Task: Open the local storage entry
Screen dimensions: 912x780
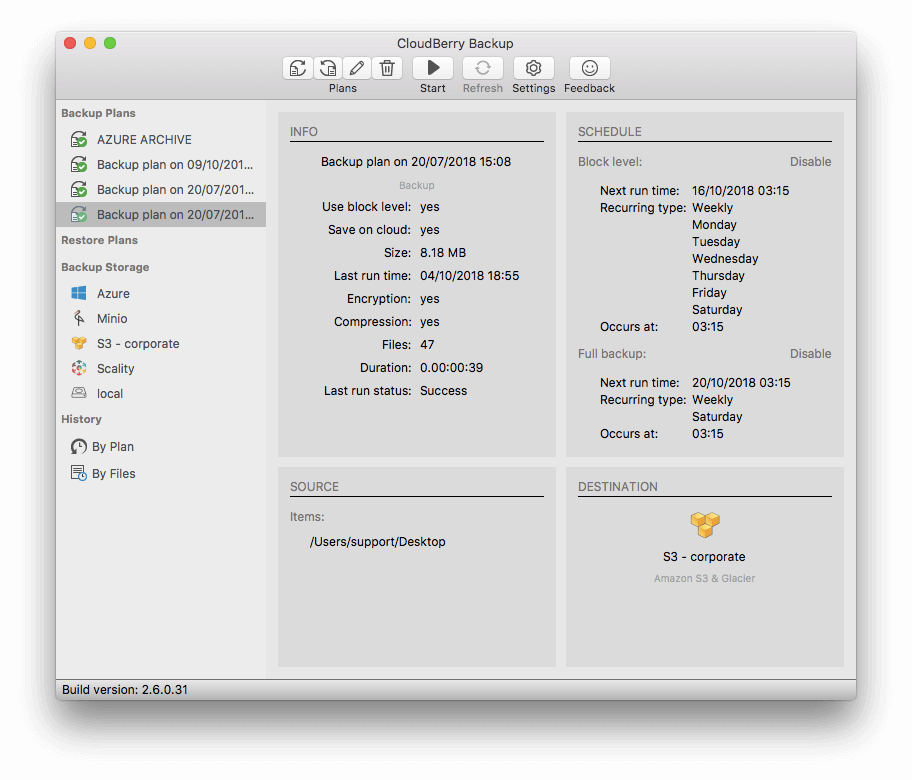Action: 110,394
